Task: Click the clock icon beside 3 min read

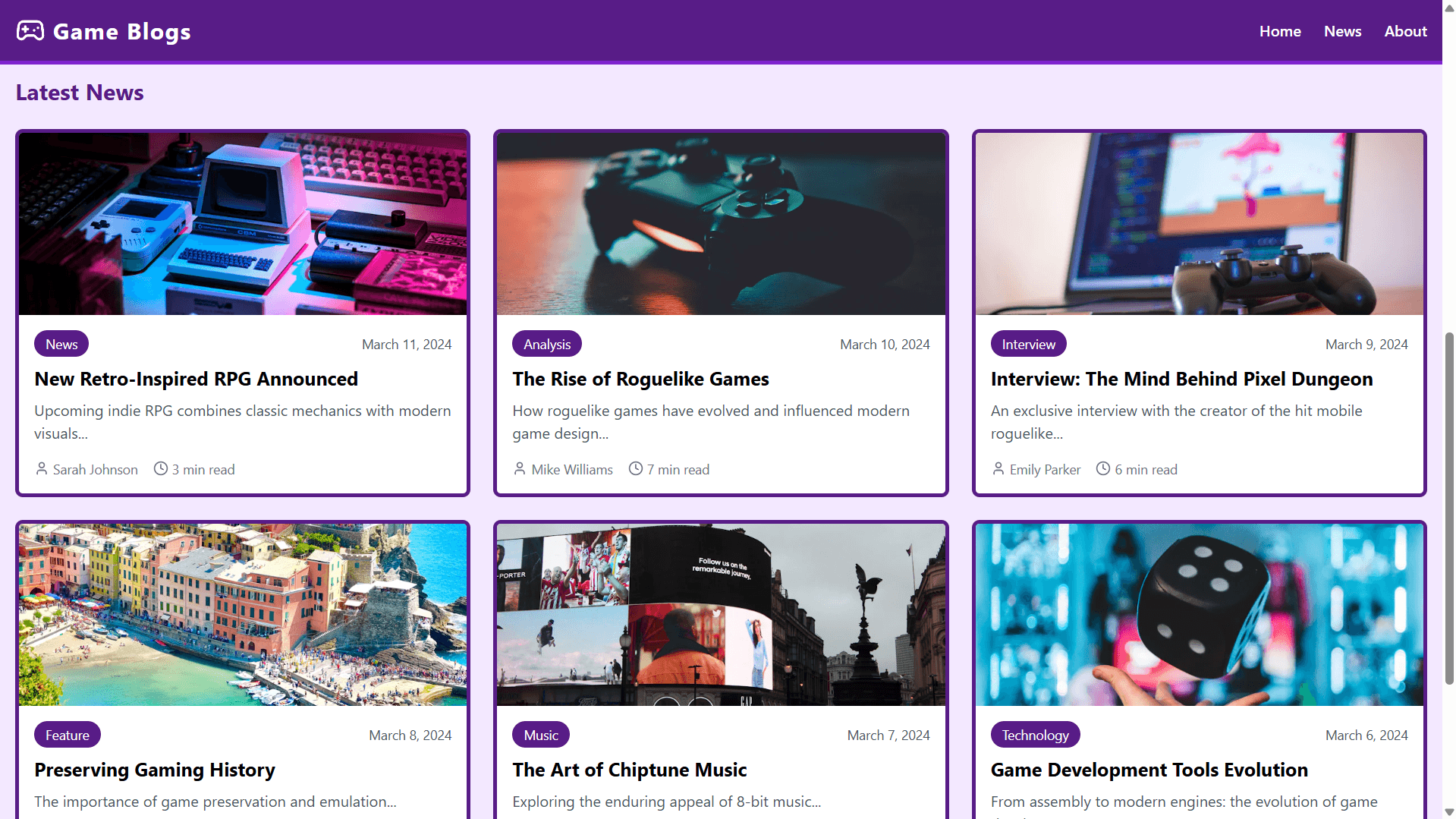Action: click(161, 469)
